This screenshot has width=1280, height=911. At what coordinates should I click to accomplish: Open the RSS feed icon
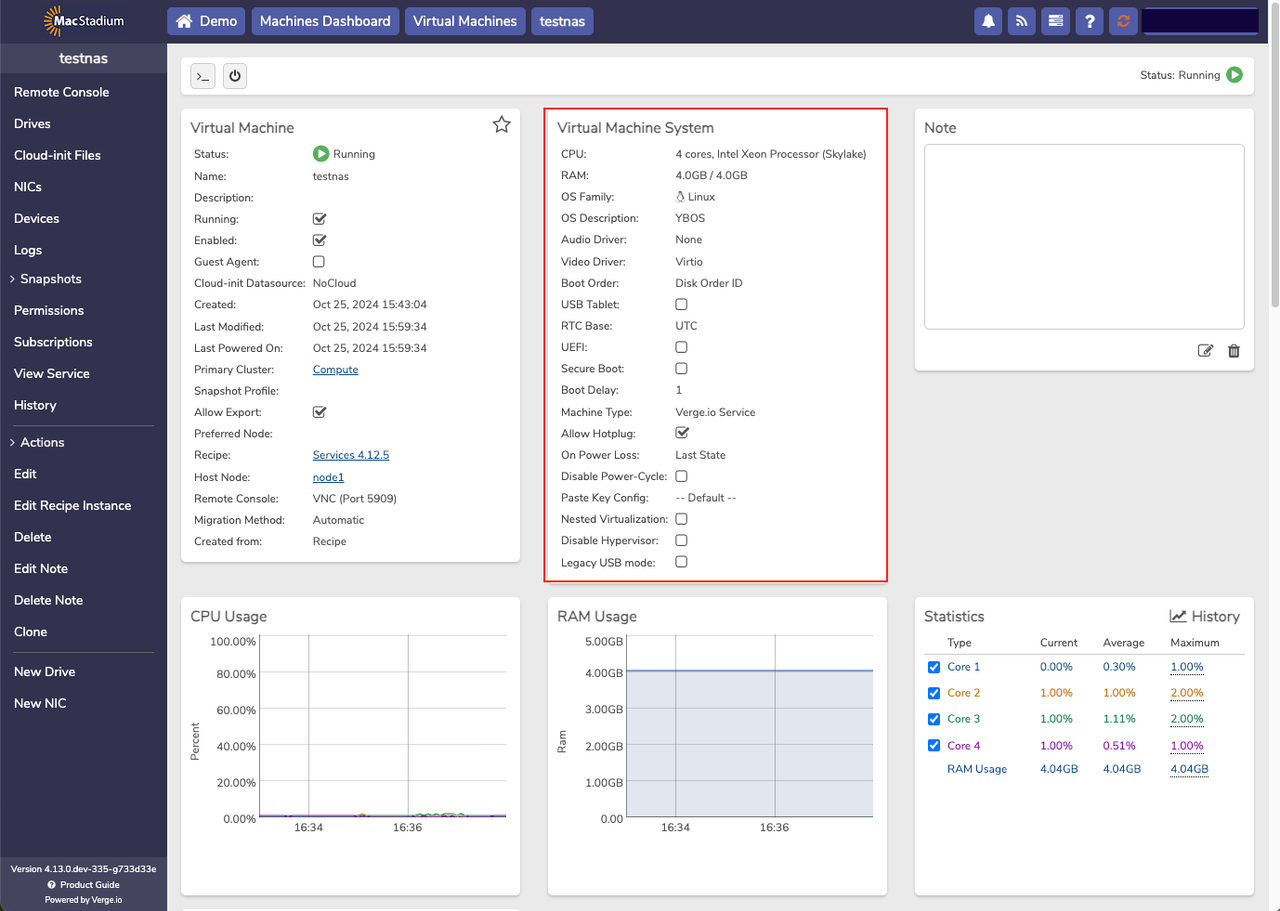pyautogui.click(x=1021, y=21)
